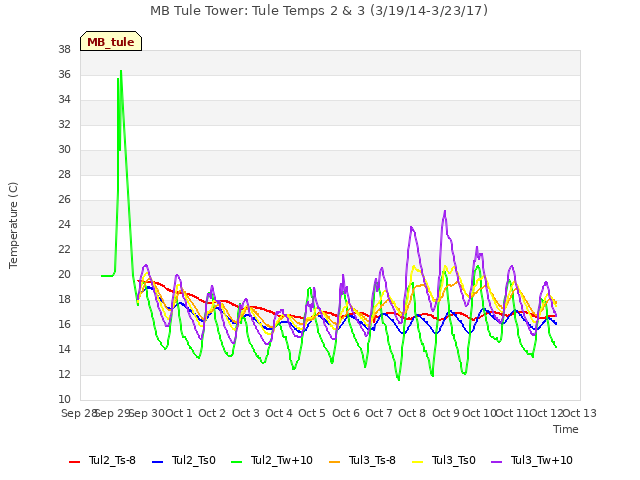Click the yellow Tul3_Ts0 legend swatch
The image size is (640, 480).
(418, 462)
